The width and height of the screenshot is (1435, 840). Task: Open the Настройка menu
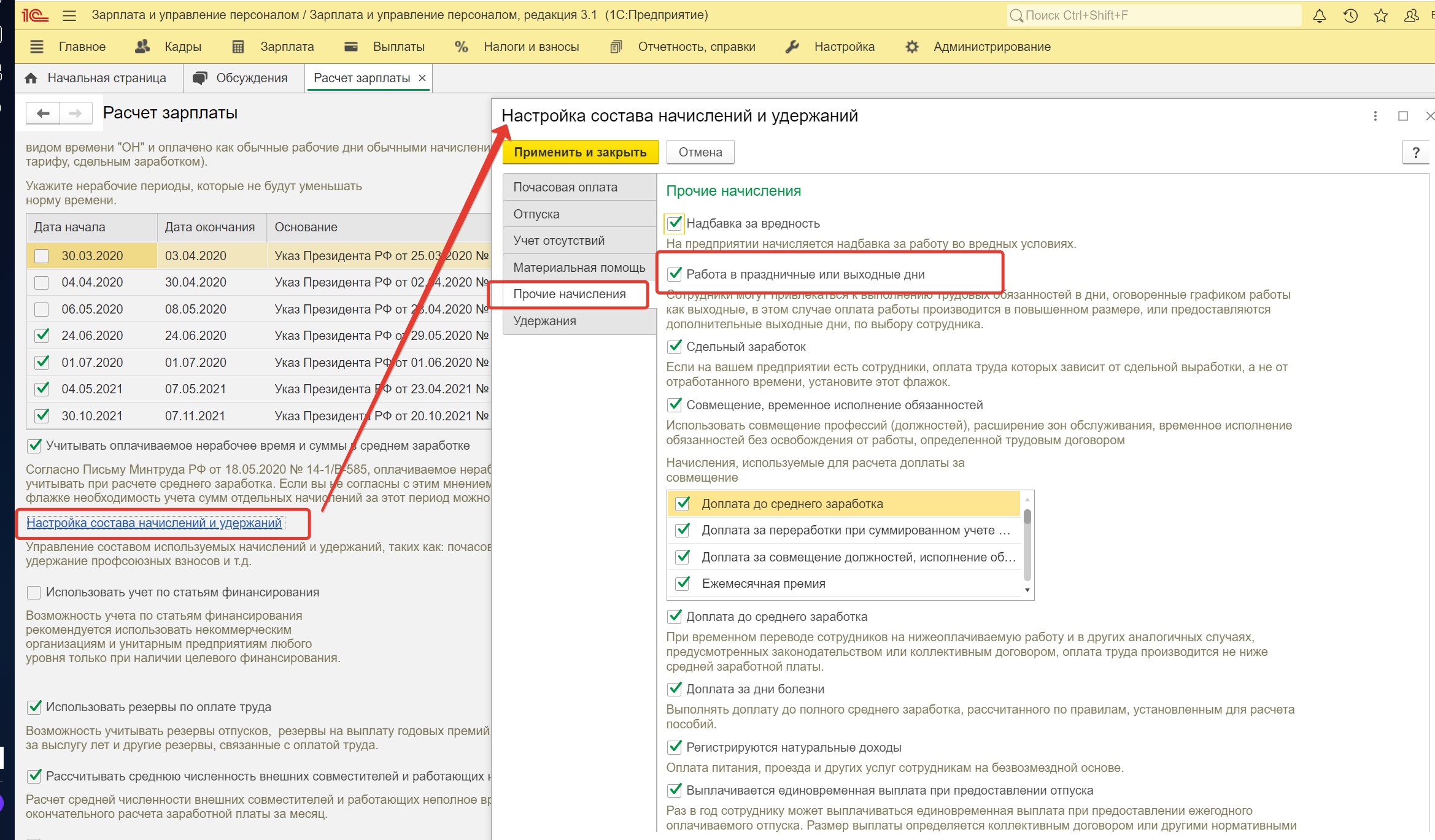pyautogui.click(x=844, y=47)
